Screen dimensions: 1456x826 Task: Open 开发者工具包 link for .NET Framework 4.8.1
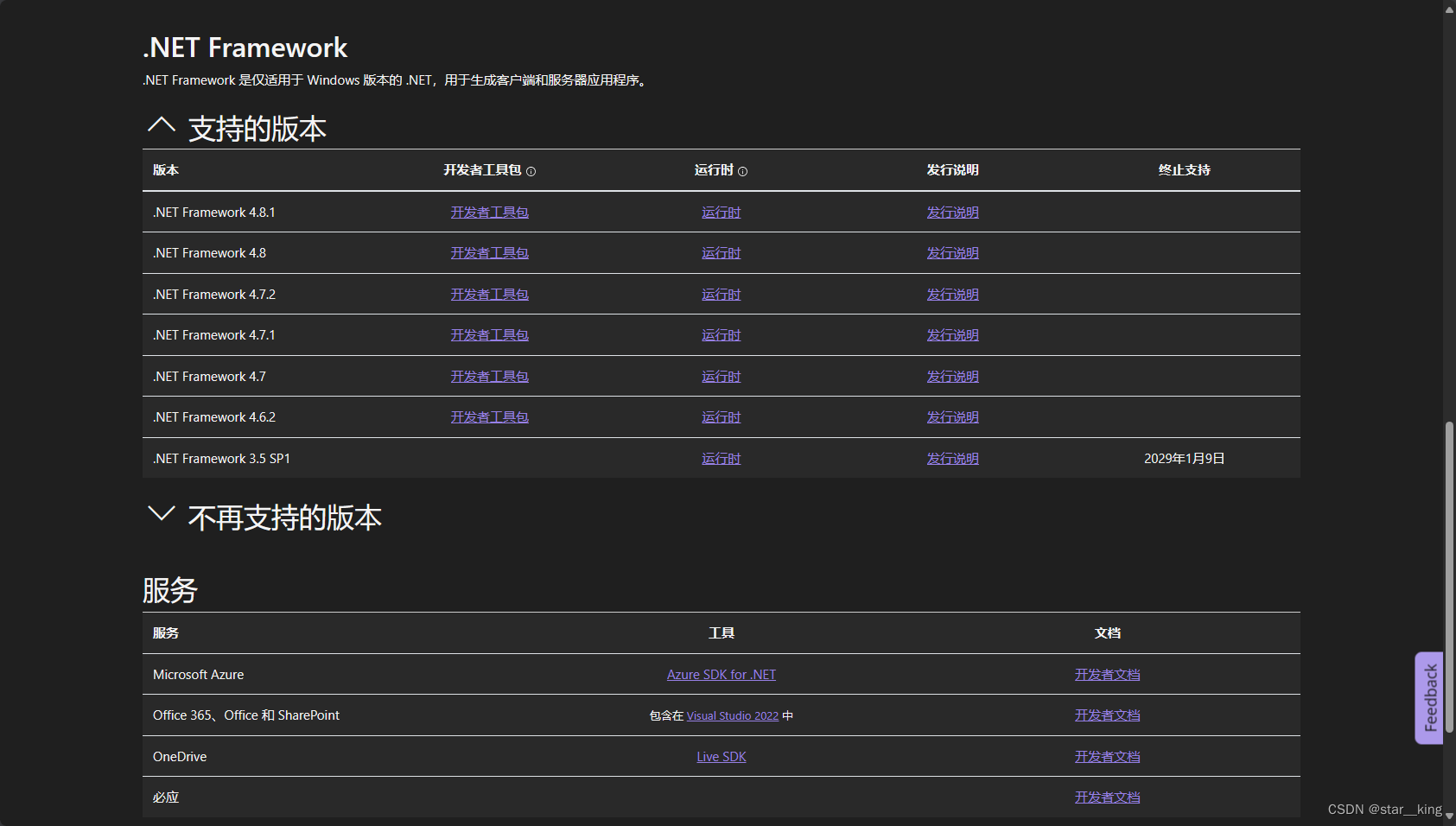(489, 213)
